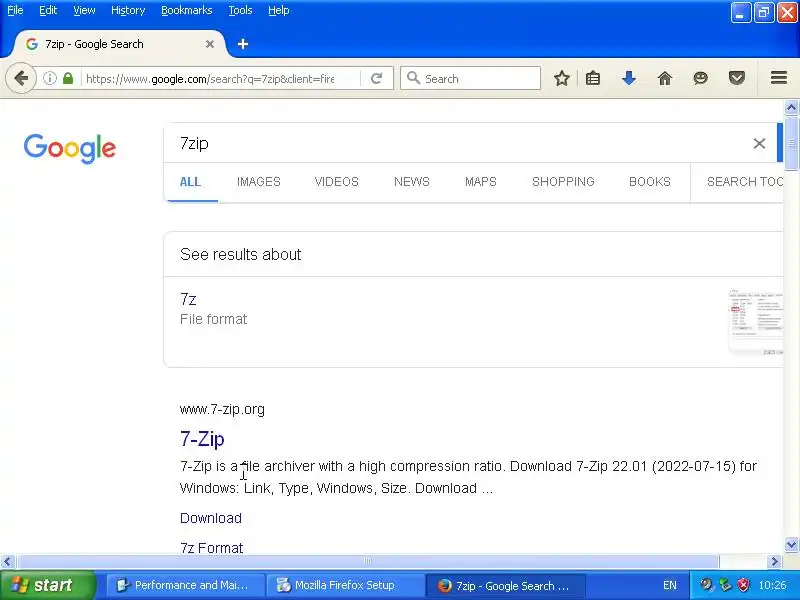Click the Hello chat smiley icon
Viewport: 800px width, 600px height.
(701, 79)
